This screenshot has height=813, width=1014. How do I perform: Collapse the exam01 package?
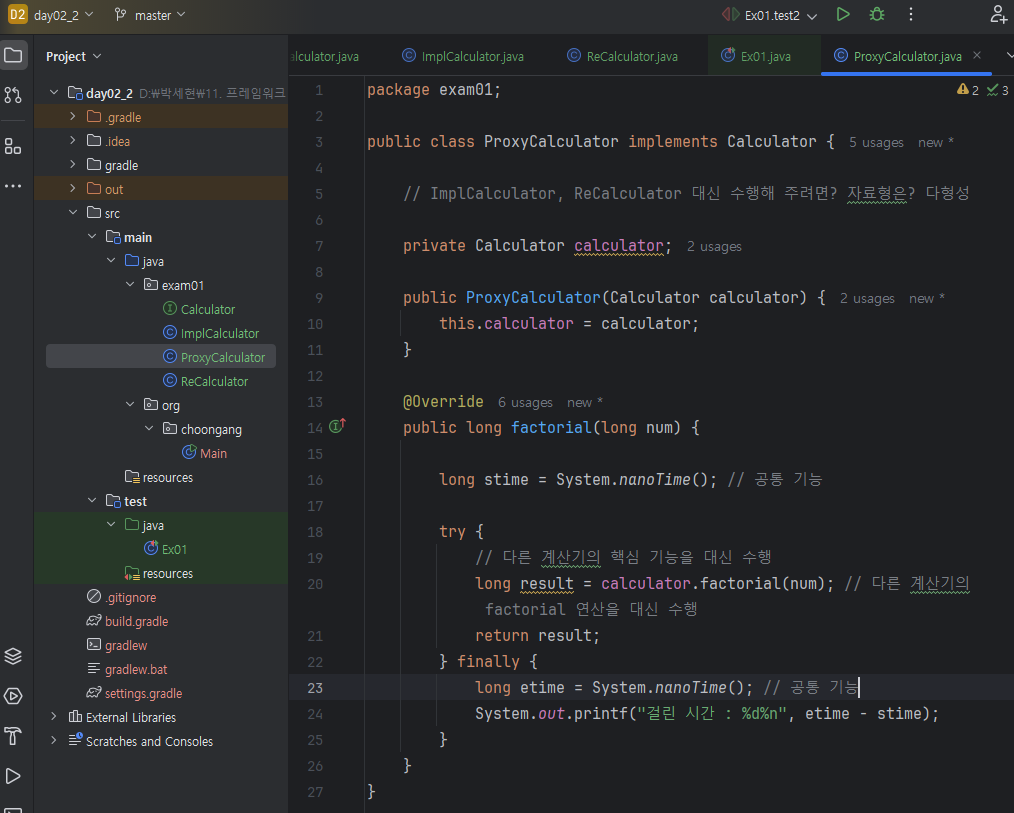pyautogui.click(x=131, y=285)
